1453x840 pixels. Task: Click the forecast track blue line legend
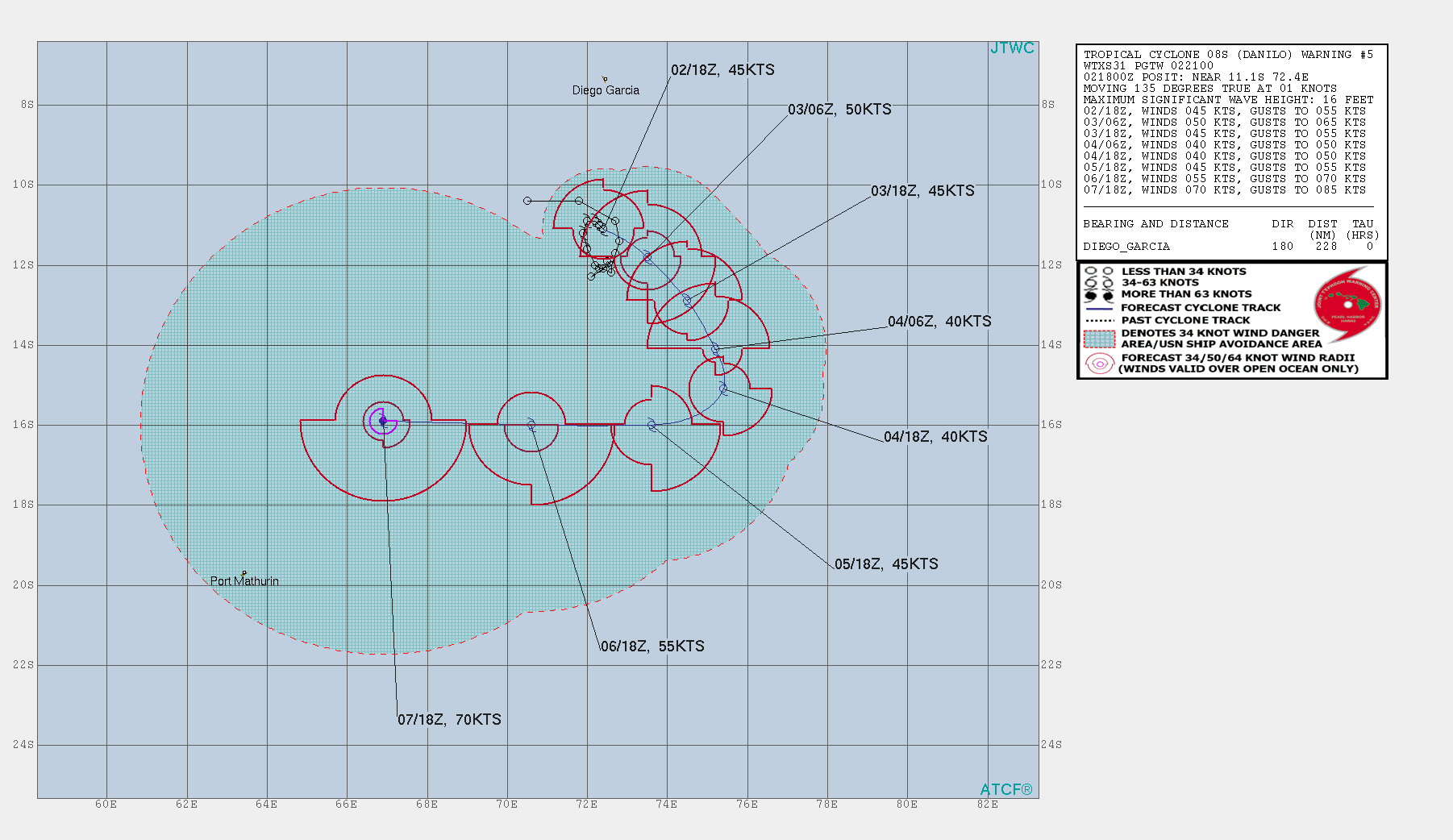(x=1099, y=308)
